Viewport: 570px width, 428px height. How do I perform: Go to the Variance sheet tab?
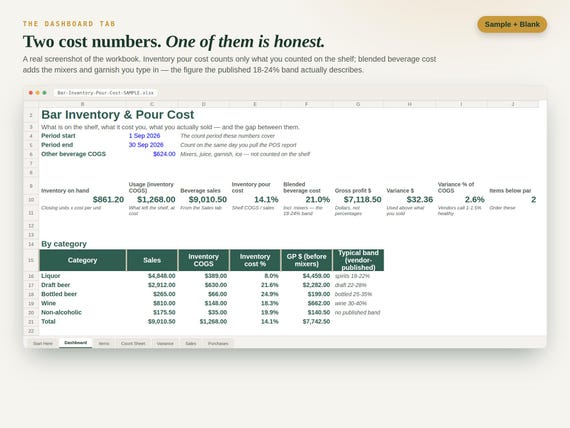tap(165, 343)
